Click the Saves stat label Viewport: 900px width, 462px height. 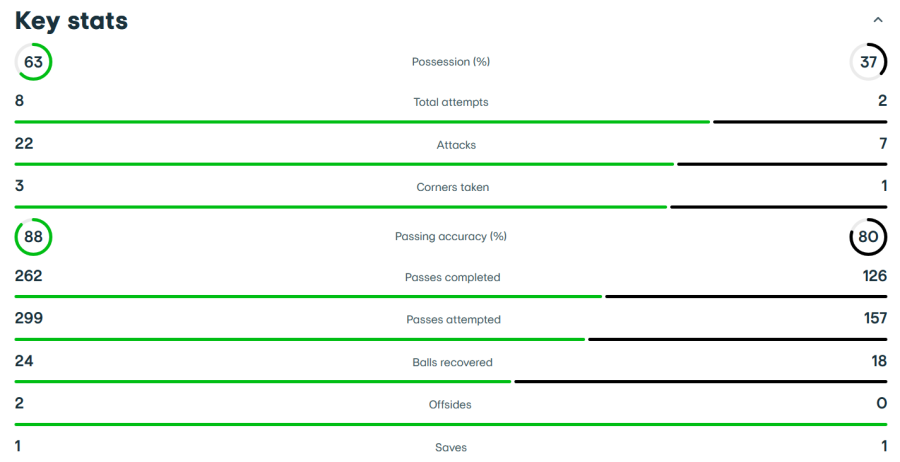[x=451, y=447]
